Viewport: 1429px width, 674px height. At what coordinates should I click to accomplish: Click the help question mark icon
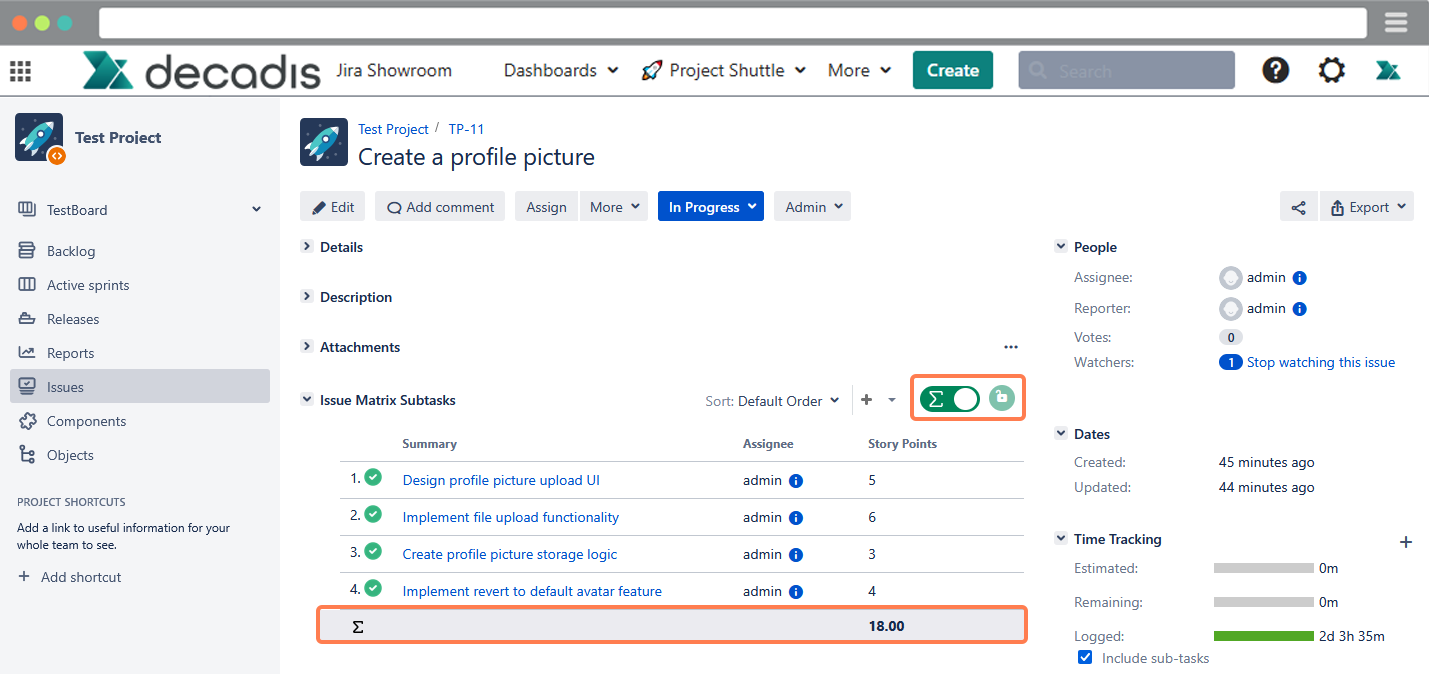1275,70
